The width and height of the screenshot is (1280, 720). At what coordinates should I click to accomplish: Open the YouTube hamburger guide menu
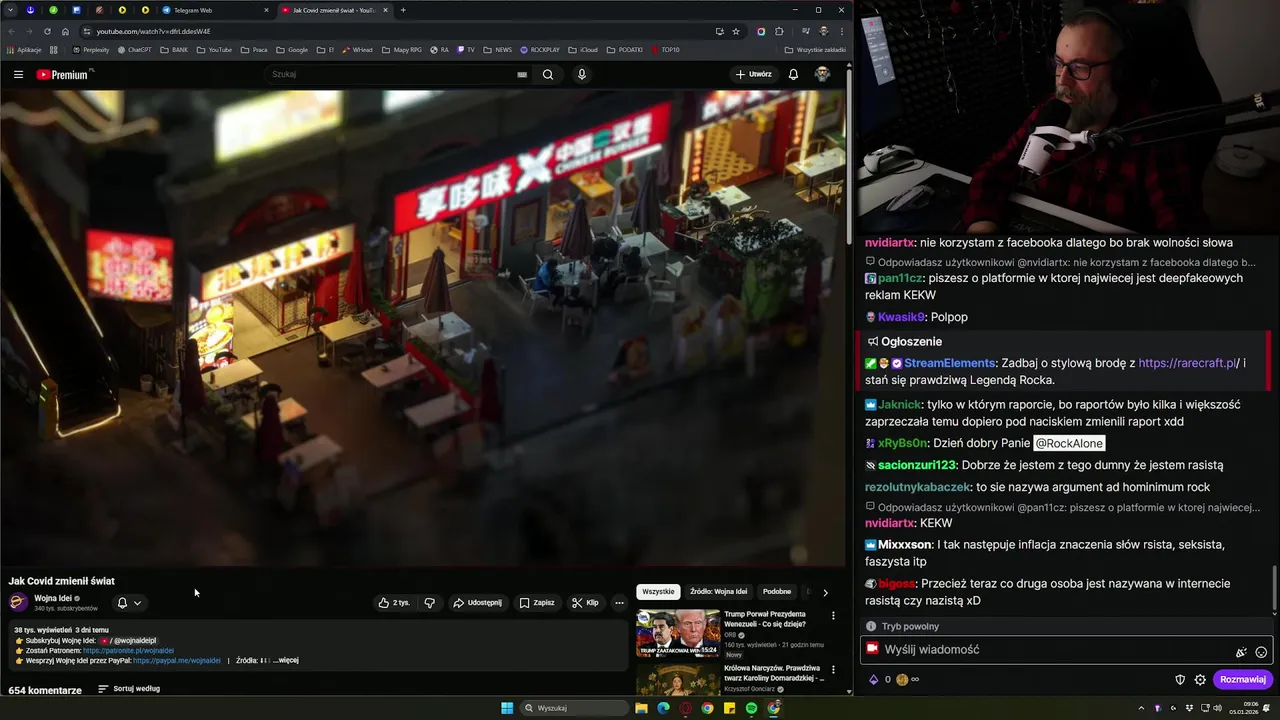[x=18, y=74]
